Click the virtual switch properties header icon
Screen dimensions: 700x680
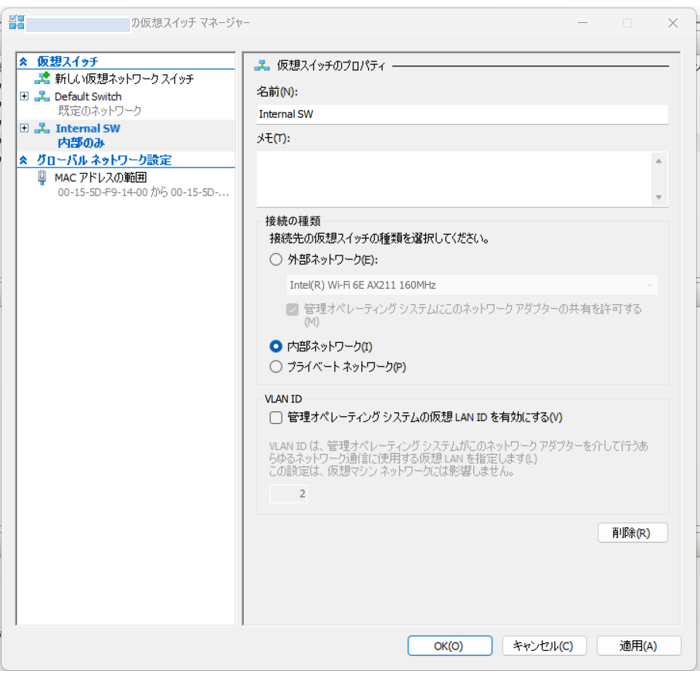click(x=262, y=66)
